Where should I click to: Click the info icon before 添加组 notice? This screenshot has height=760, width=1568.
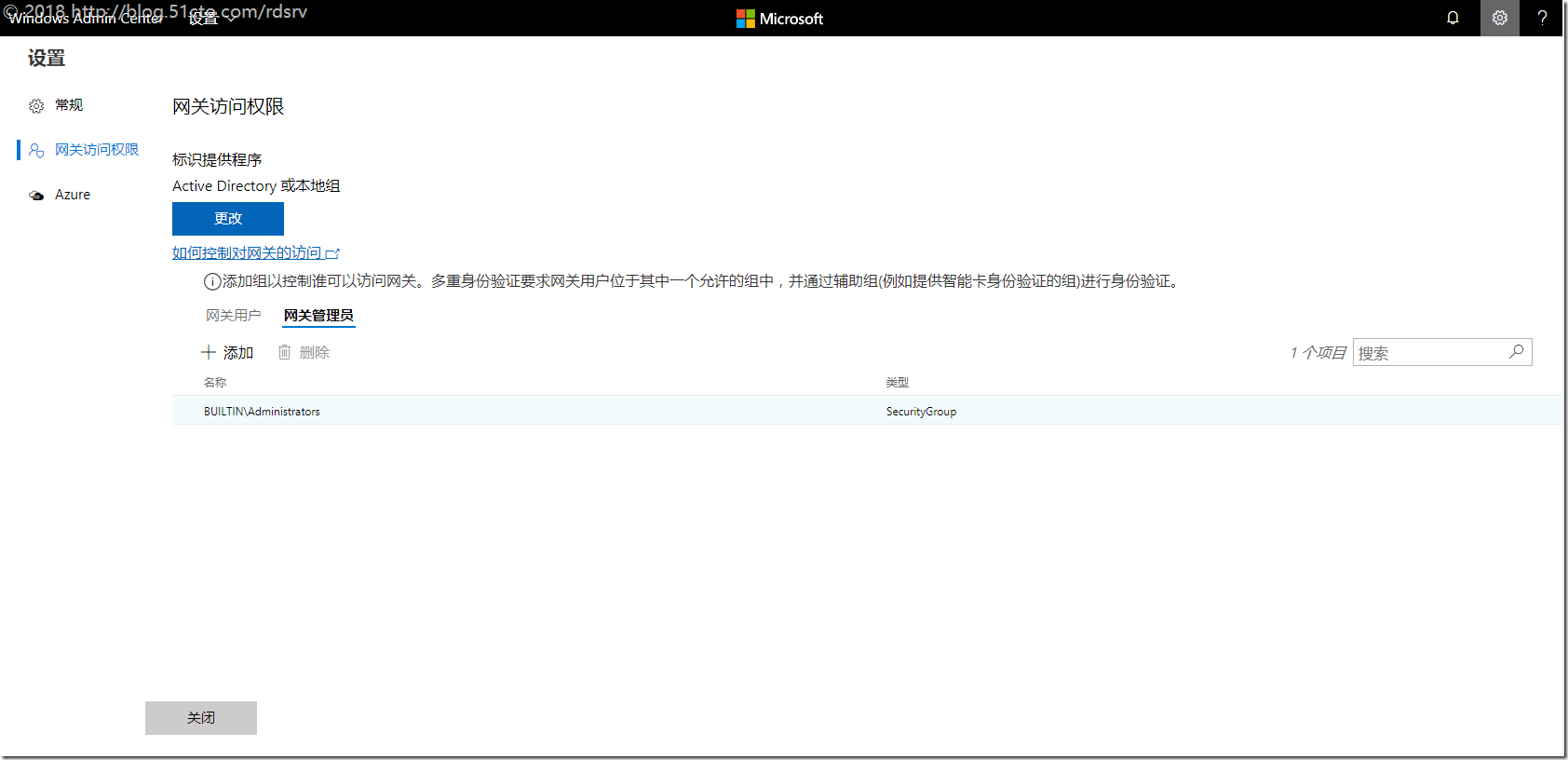pyautogui.click(x=212, y=281)
